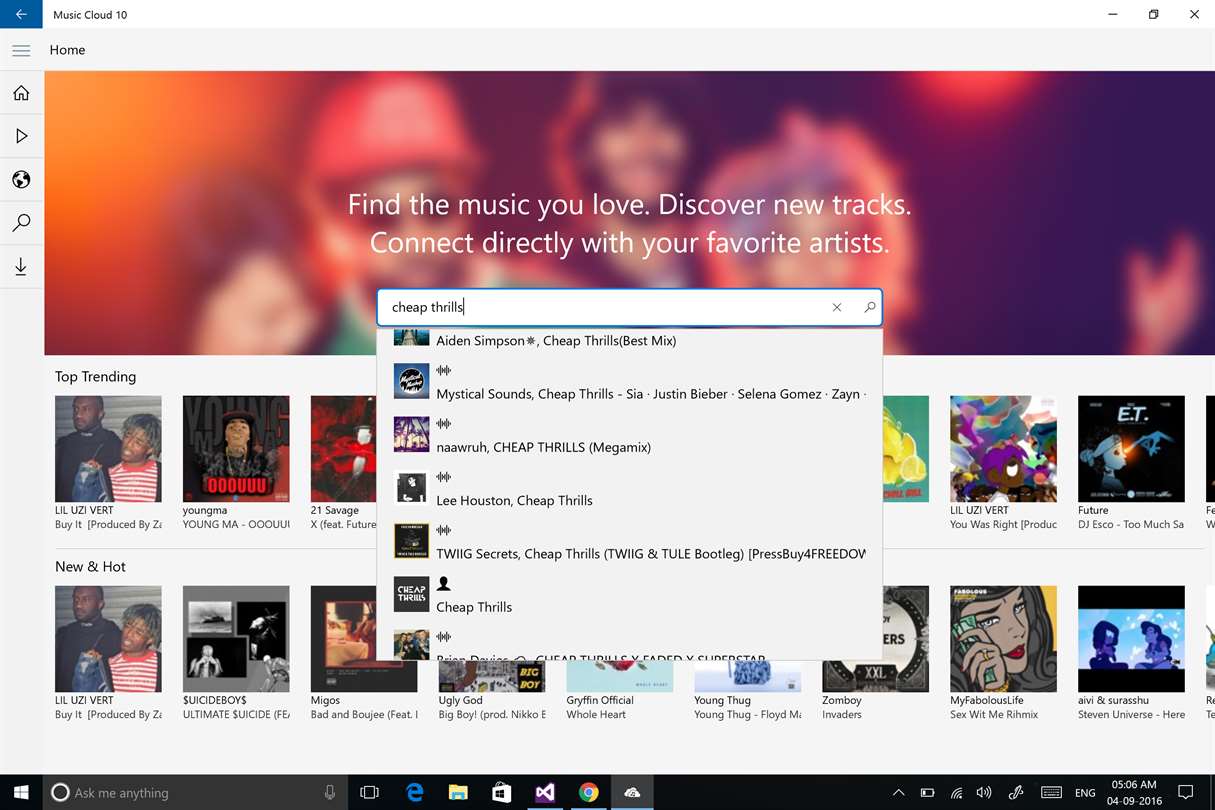Click Cortana microphone icon
This screenshot has width=1215, height=810.
(x=329, y=792)
